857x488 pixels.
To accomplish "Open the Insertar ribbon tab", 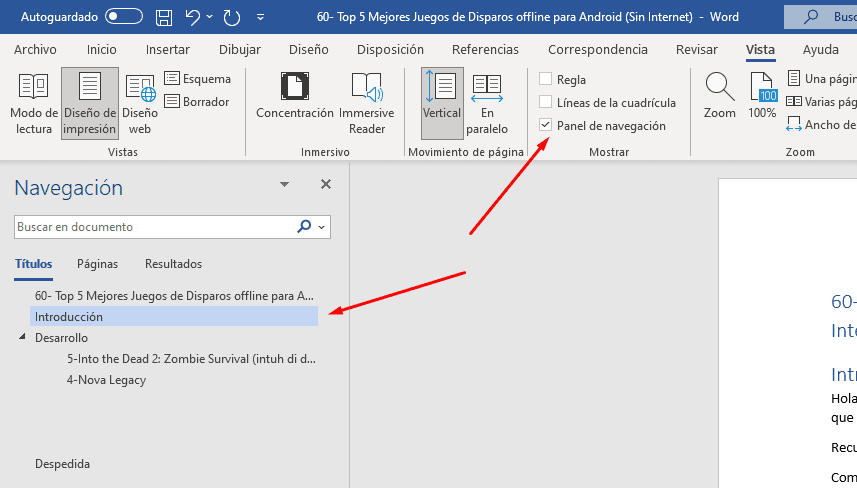I will [x=168, y=50].
